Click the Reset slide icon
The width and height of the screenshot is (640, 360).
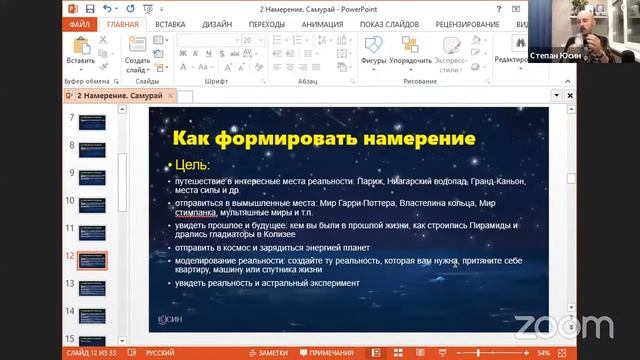pyautogui.click(x=159, y=53)
